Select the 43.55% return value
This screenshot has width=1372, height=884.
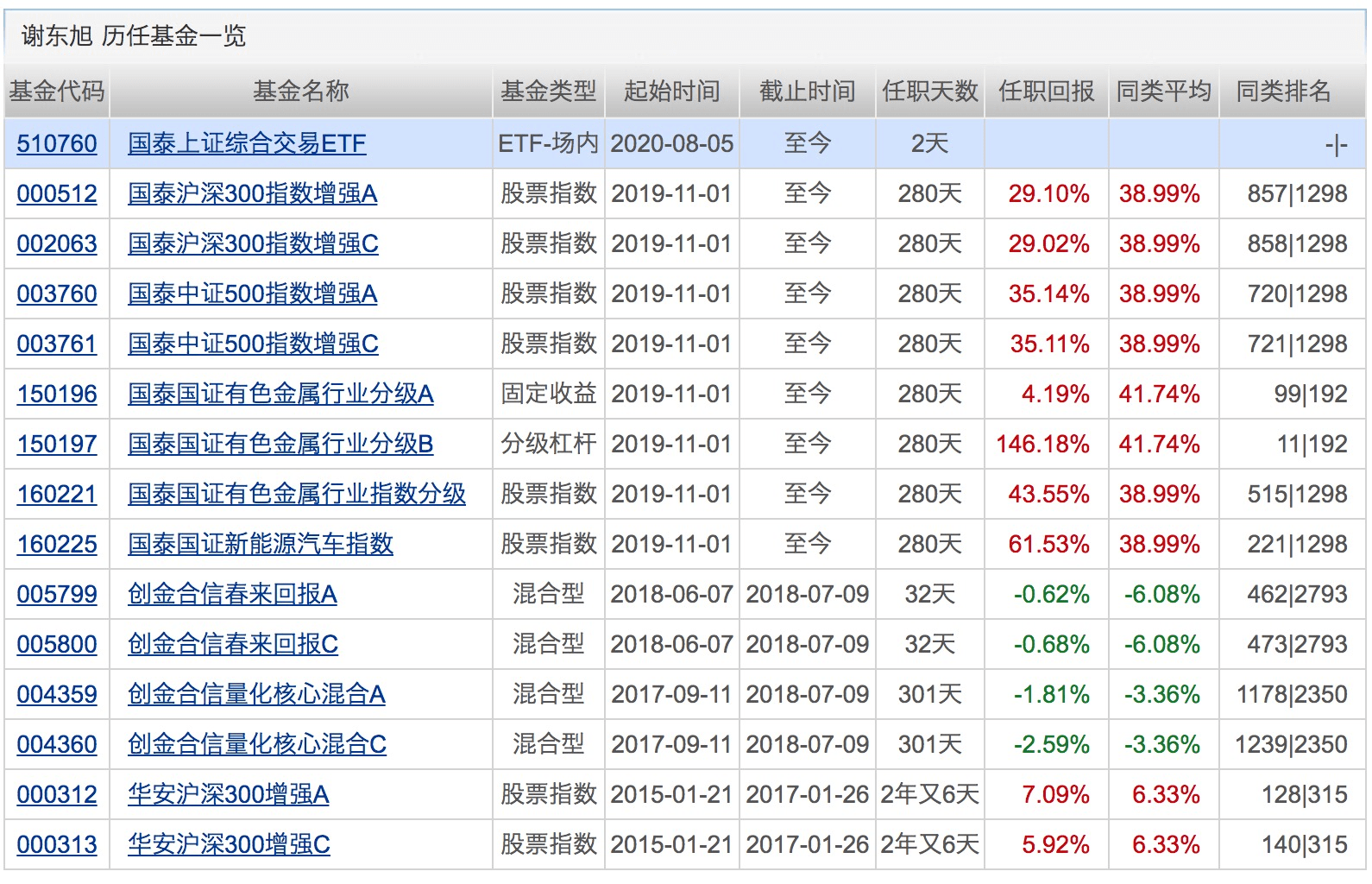(1049, 494)
